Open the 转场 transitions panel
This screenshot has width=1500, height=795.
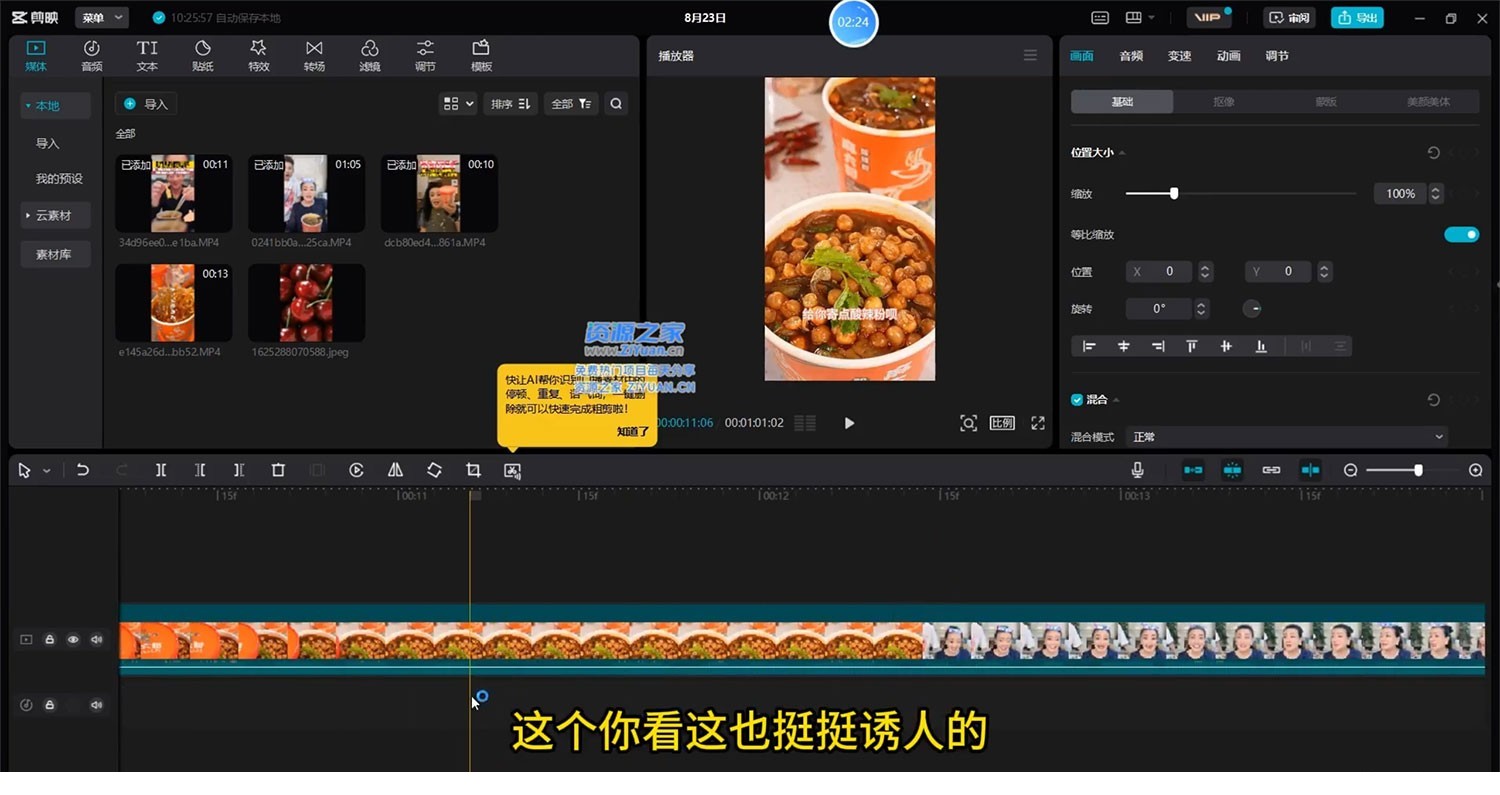(314, 56)
